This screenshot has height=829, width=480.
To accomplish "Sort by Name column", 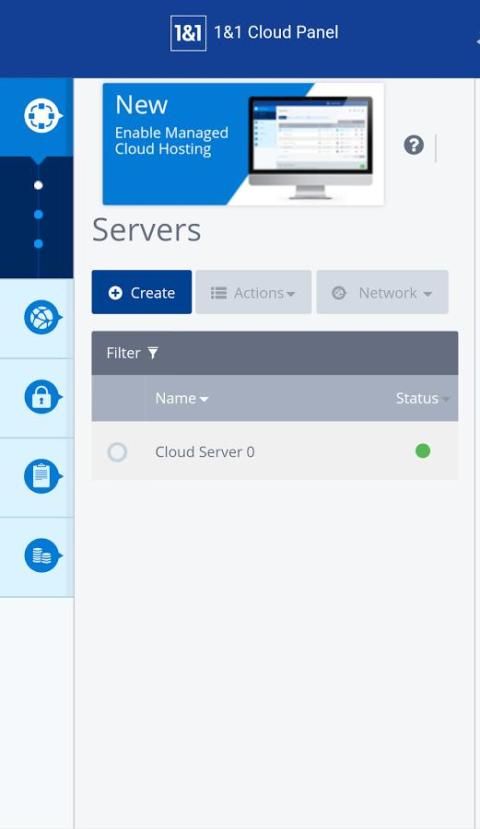I will (x=181, y=398).
